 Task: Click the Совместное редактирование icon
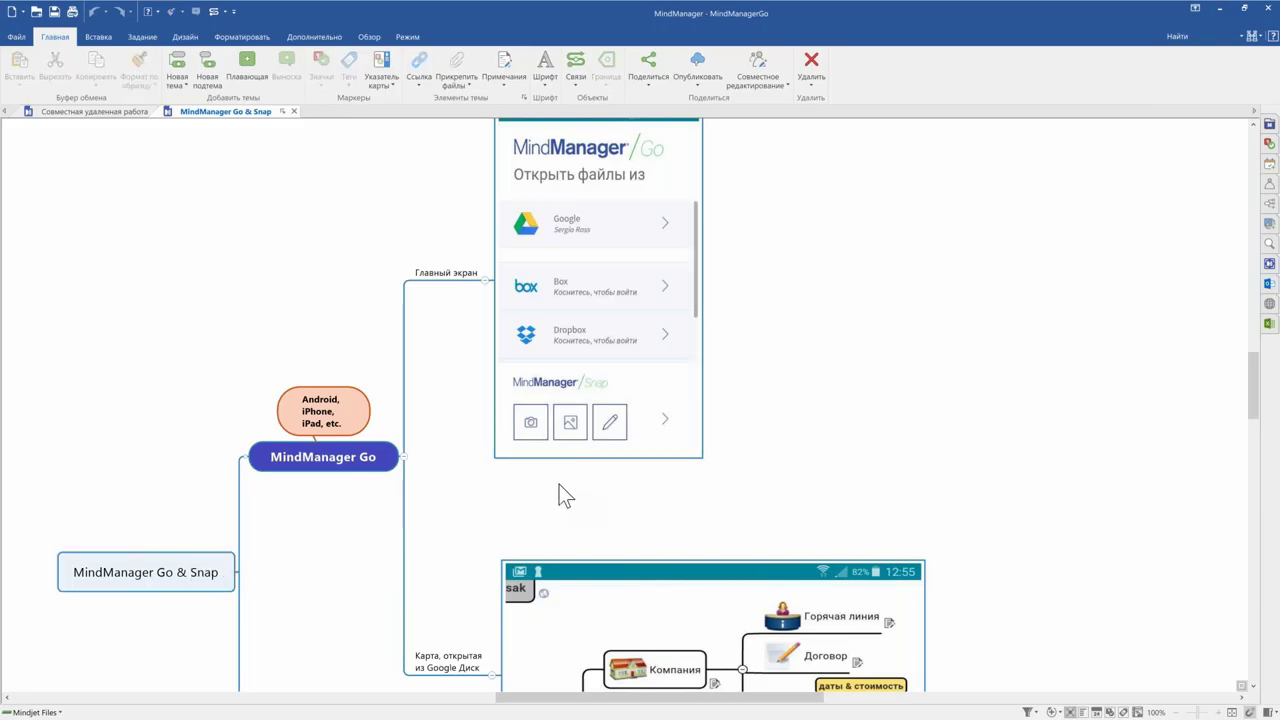click(758, 60)
